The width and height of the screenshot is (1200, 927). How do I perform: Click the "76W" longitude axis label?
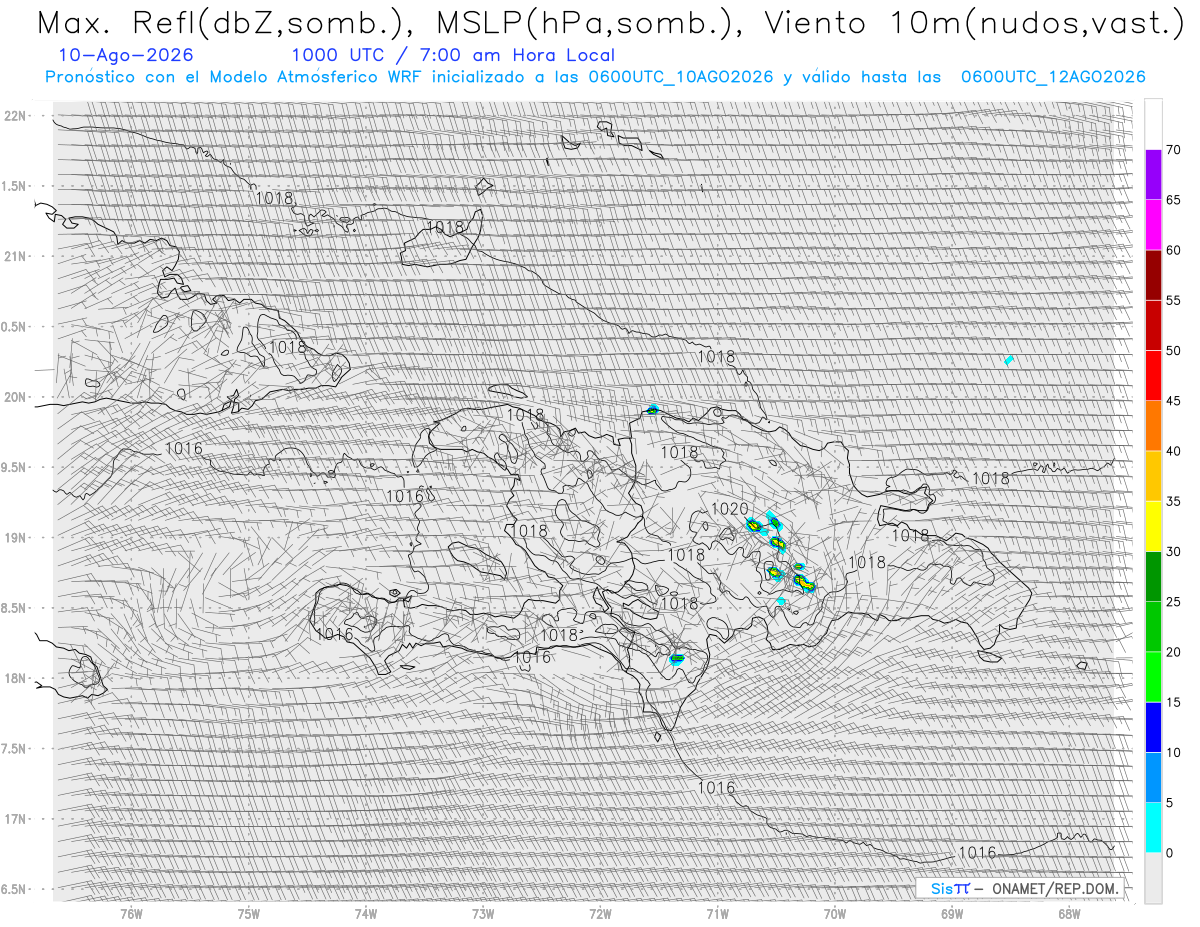point(131,914)
